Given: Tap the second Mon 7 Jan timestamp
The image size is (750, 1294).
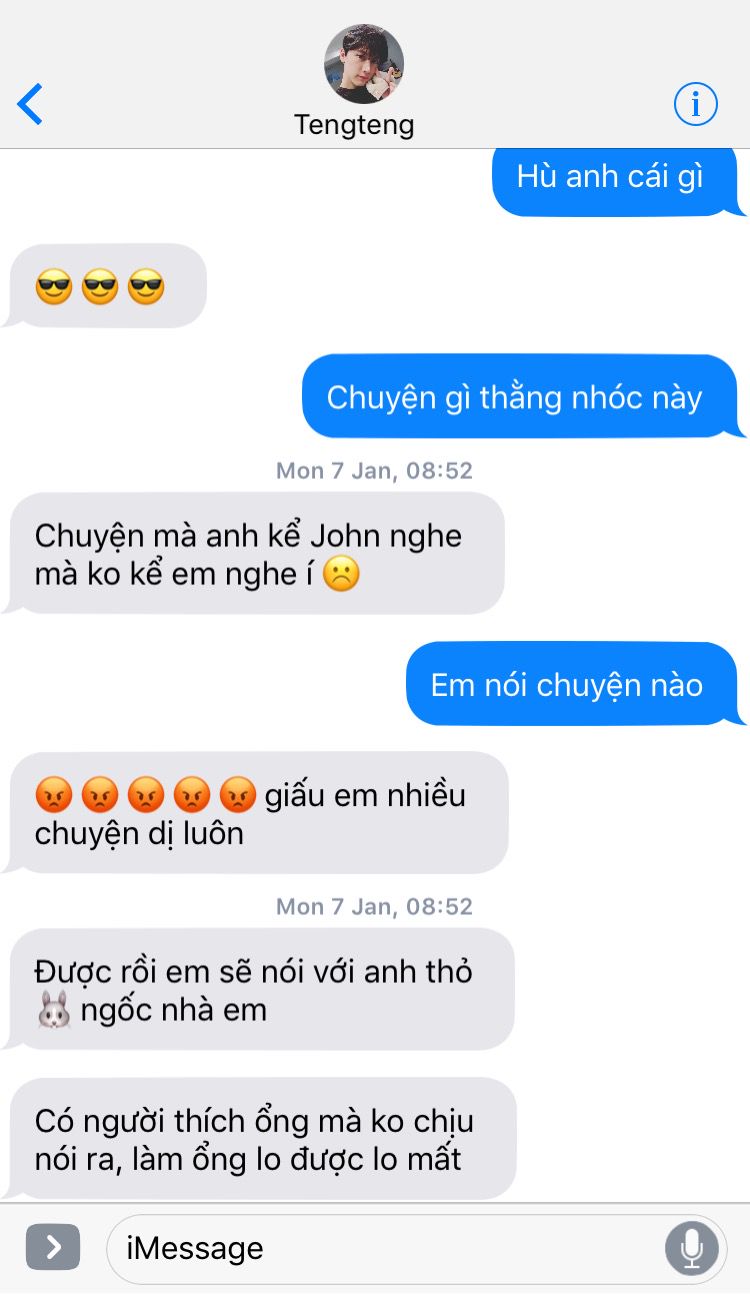Looking at the screenshot, I should tap(374, 906).
